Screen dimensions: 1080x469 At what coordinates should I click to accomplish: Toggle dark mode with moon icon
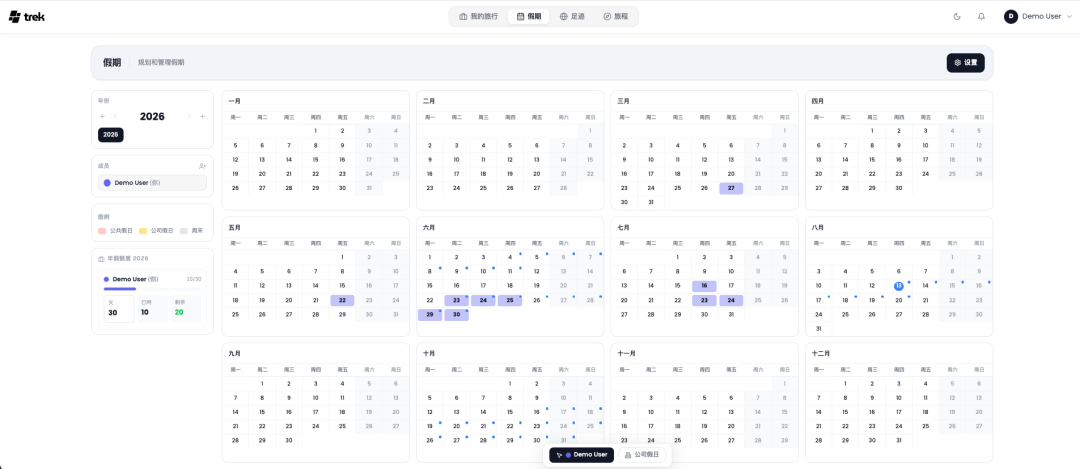coord(957,17)
